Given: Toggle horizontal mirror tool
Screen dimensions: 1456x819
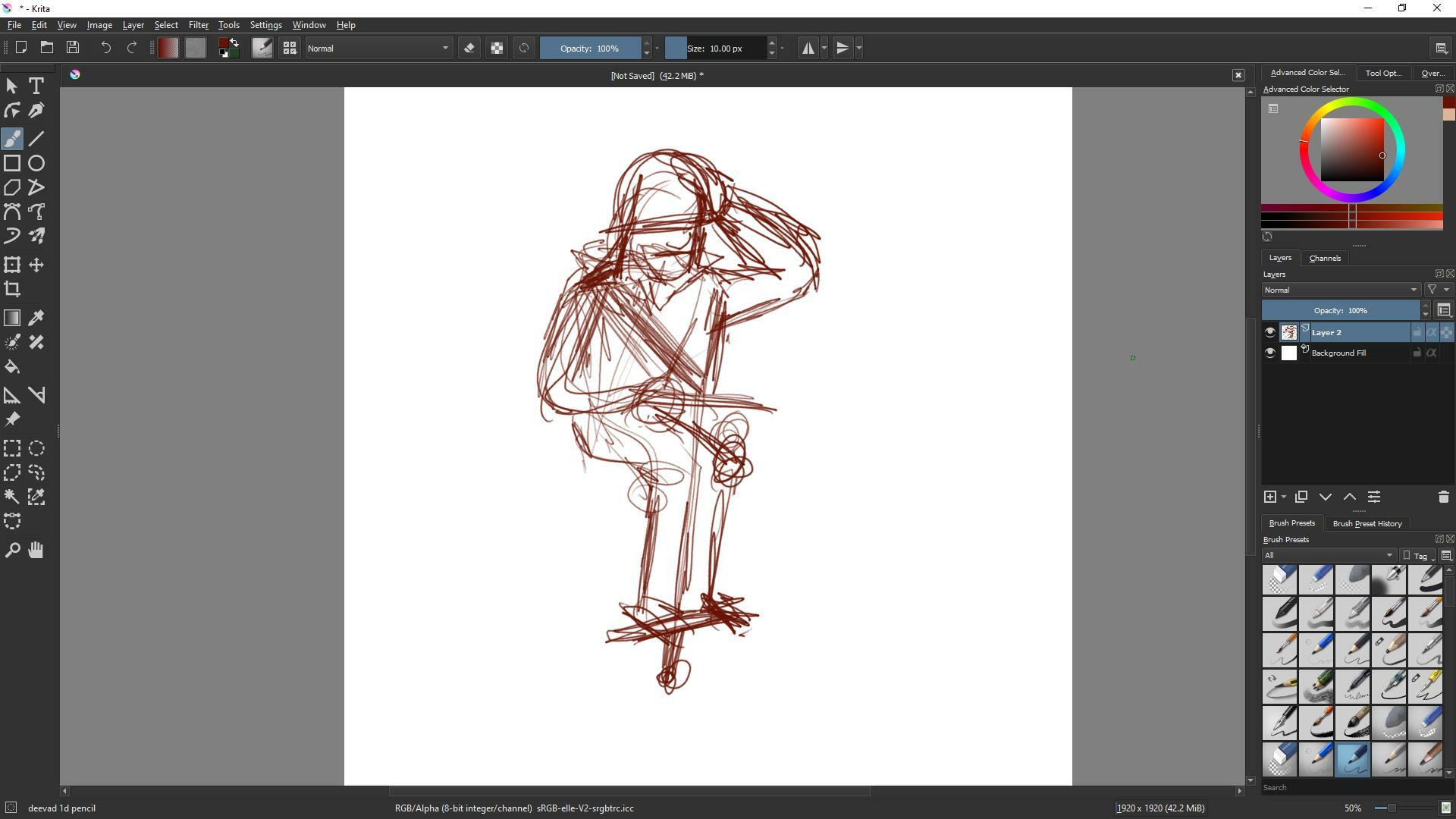Looking at the screenshot, I should [808, 49].
